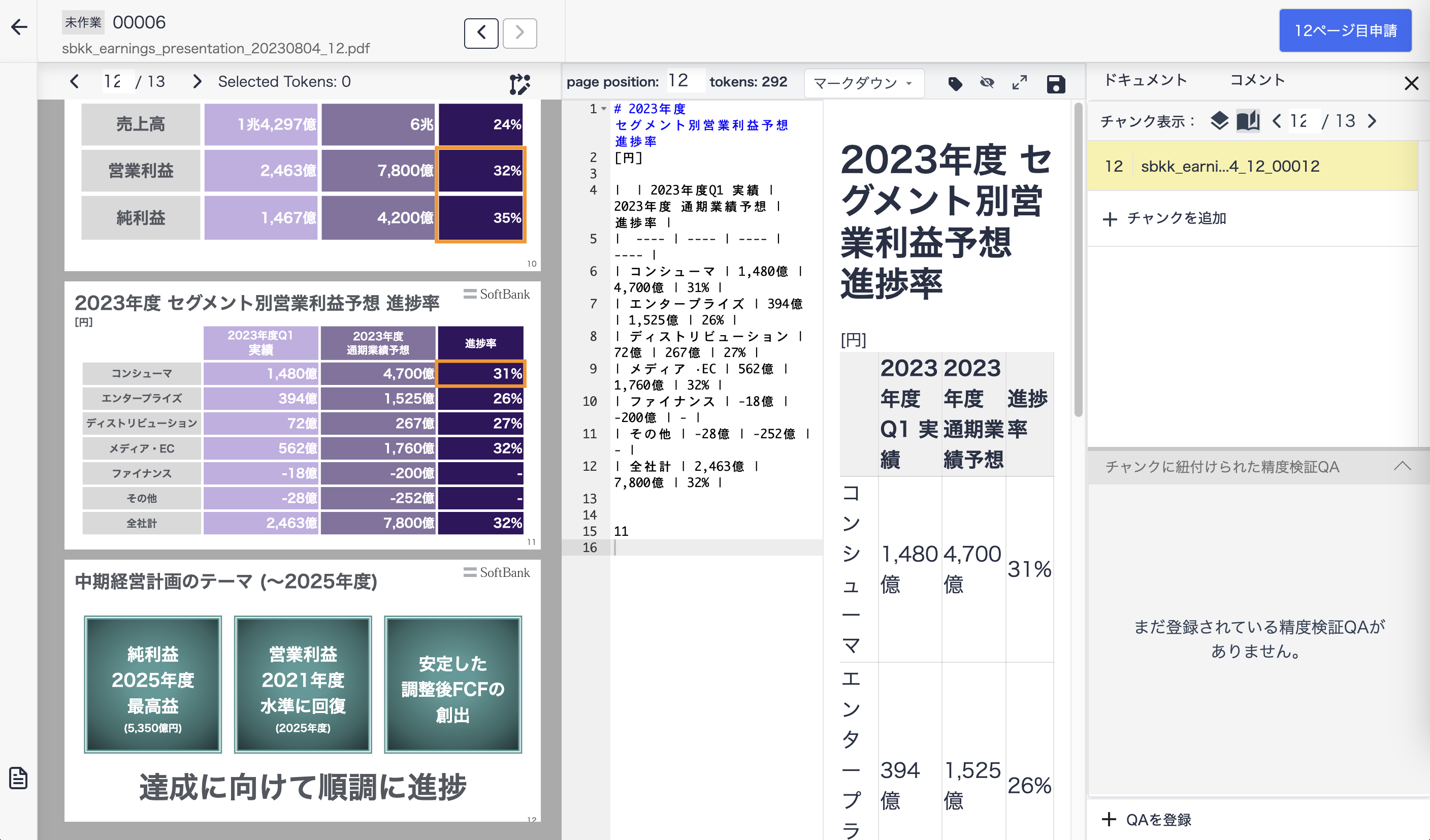This screenshot has height=840, width=1430.
Task: Click the 純利益 2025年度 最高益 box
Action: tap(153, 685)
